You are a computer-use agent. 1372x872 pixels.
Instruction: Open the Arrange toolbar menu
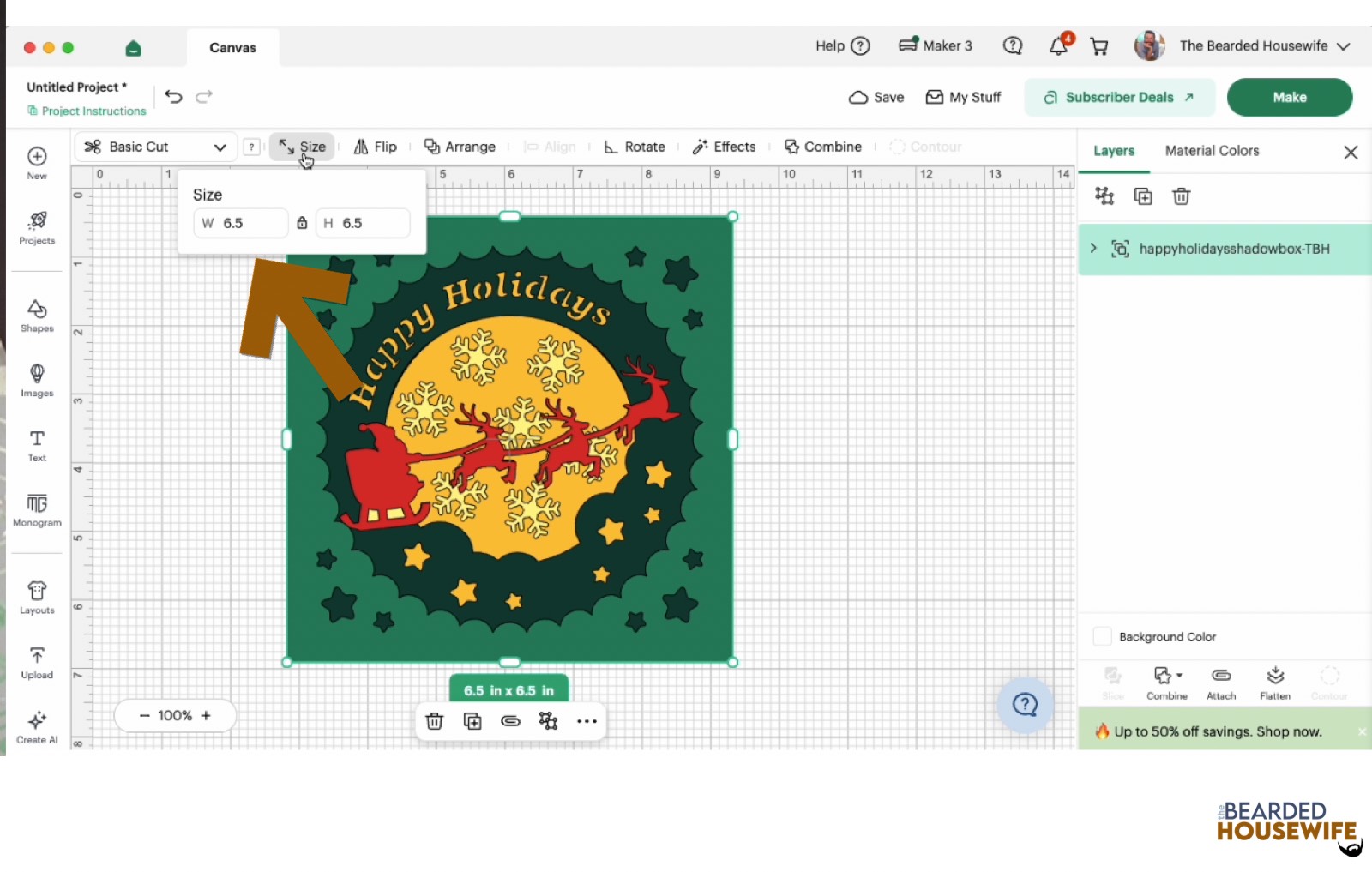click(x=460, y=147)
